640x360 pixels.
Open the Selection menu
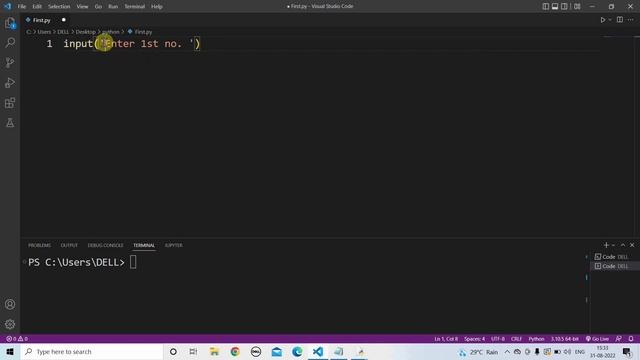tap(59, 7)
